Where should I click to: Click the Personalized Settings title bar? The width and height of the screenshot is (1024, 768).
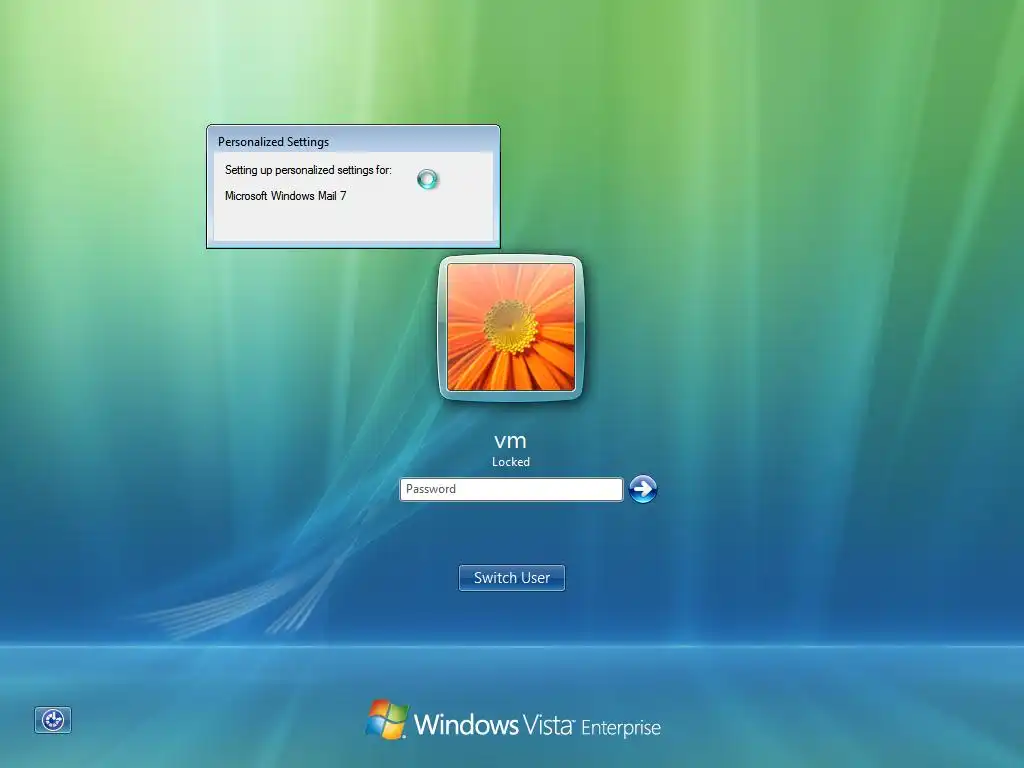click(x=353, y=141)
